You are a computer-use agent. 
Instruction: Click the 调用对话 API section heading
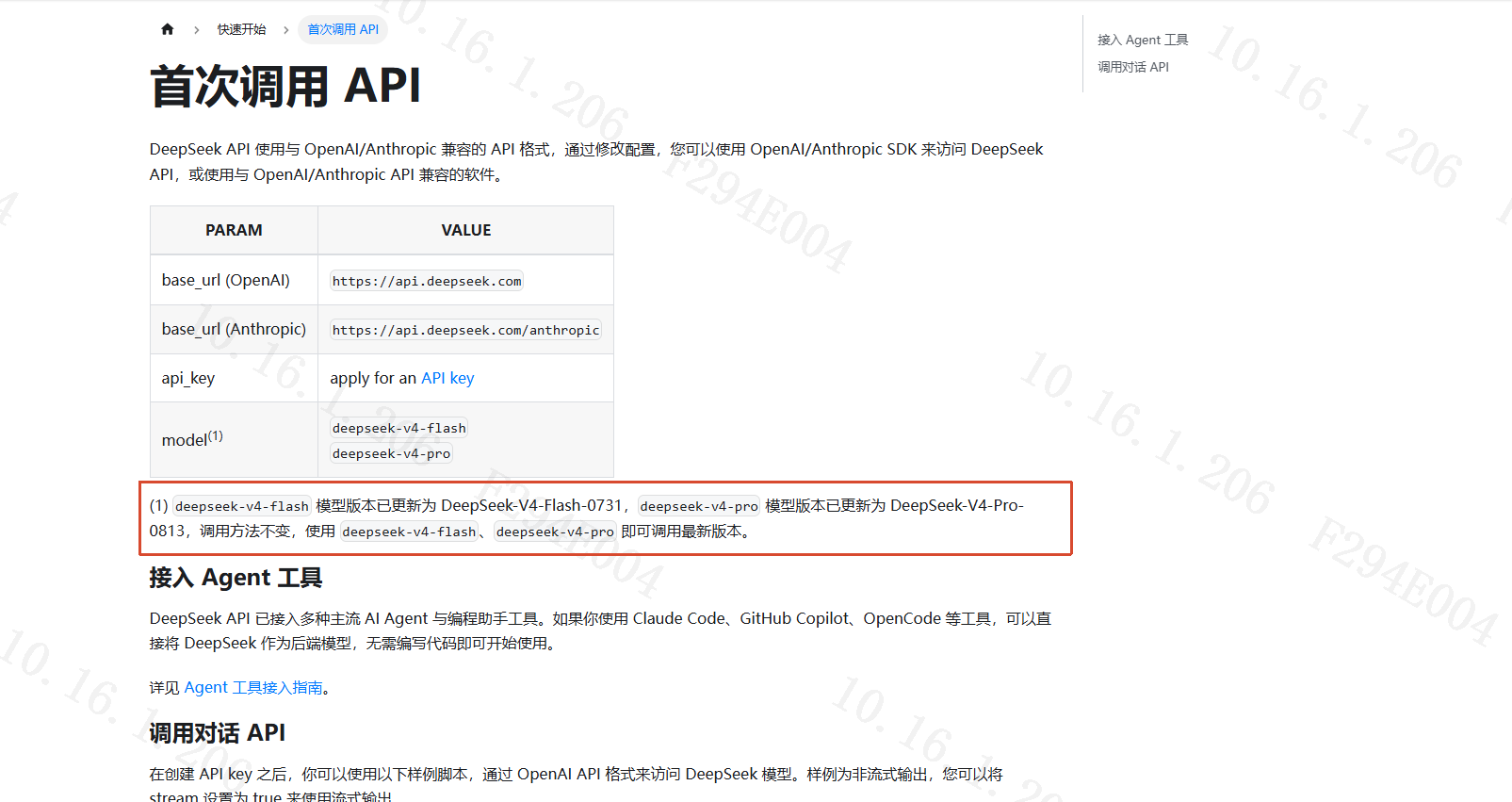(218, 733)
